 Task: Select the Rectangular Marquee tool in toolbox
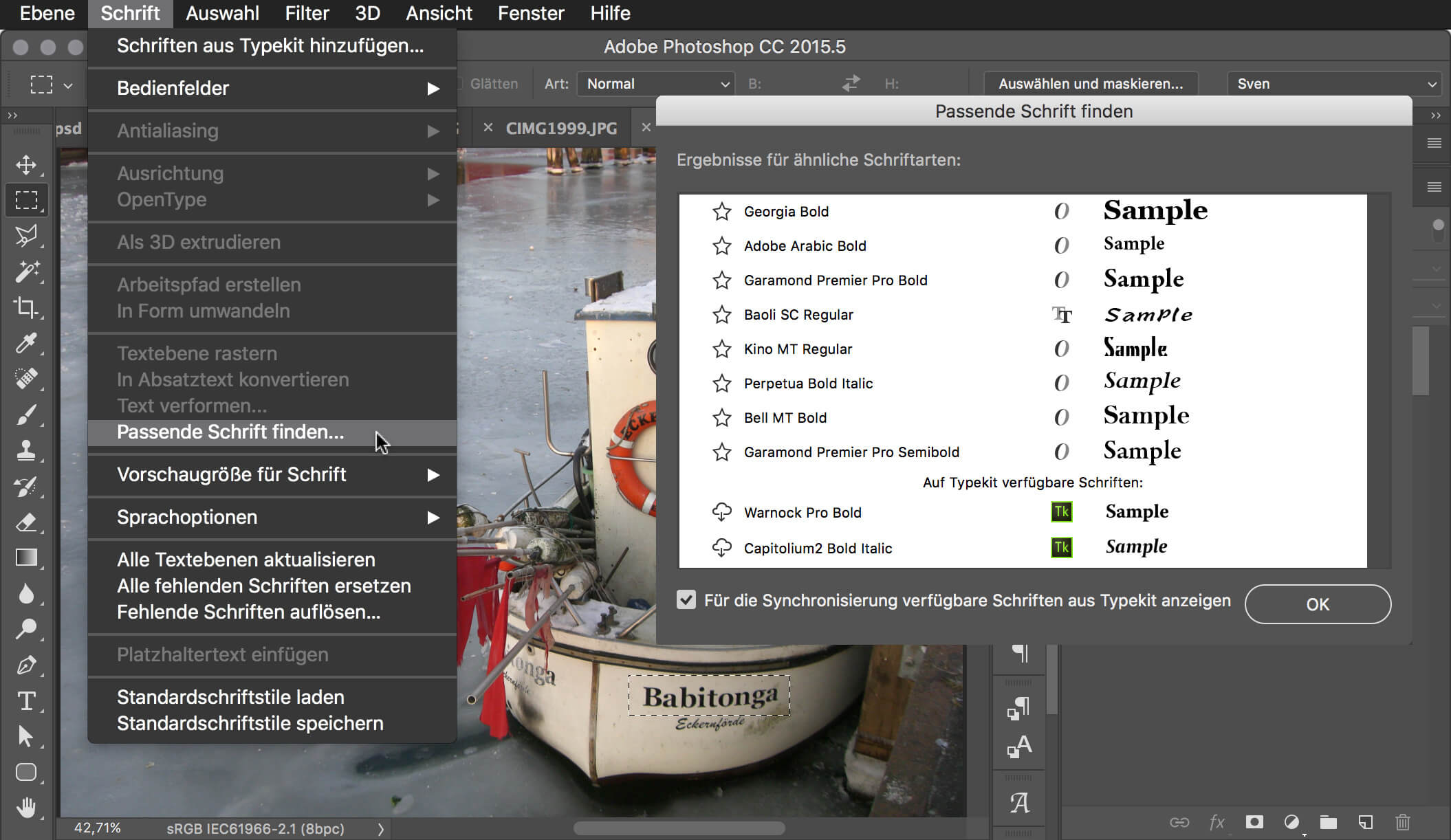[x=26, y=200]
